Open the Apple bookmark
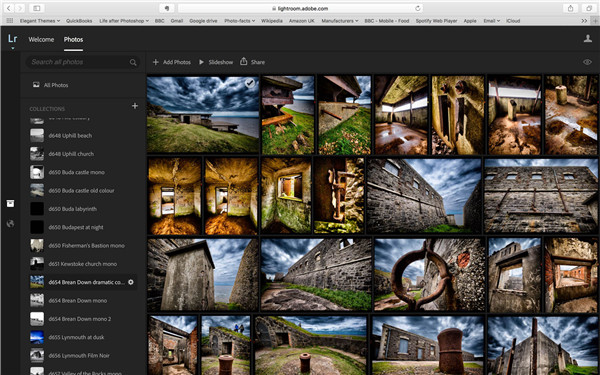This screenshot has height=375, width=600. coord(470,21)
